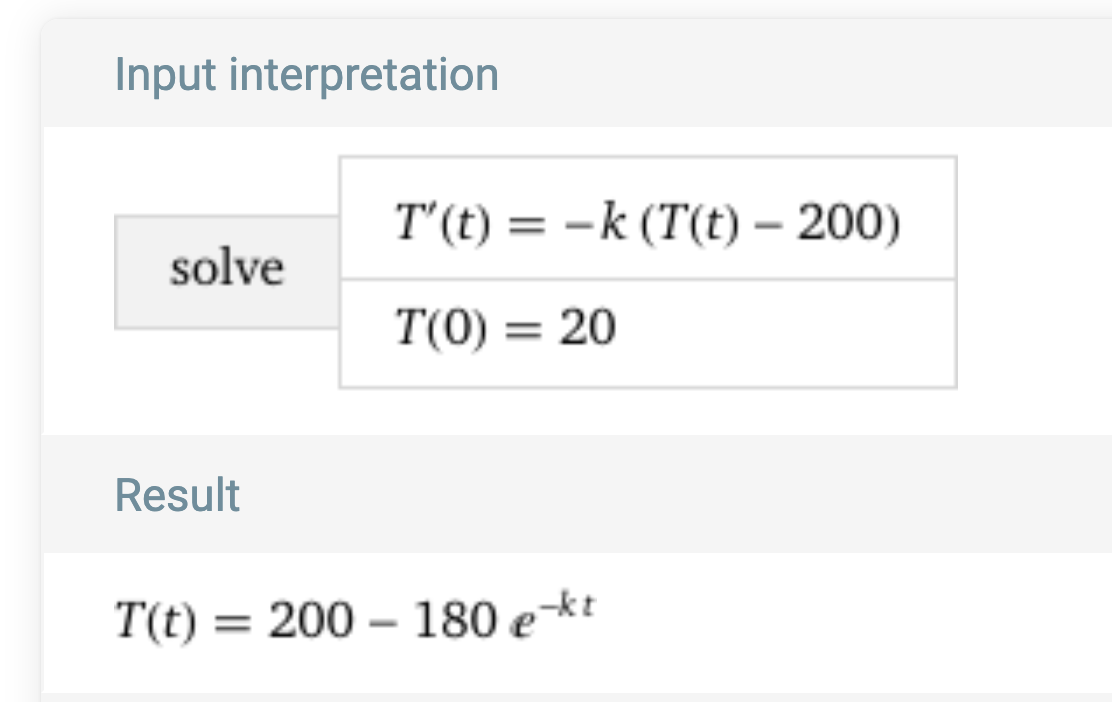1112x702 pixels.
Task: Click the Input interpretation heading
Action: (x=306, y=76)
